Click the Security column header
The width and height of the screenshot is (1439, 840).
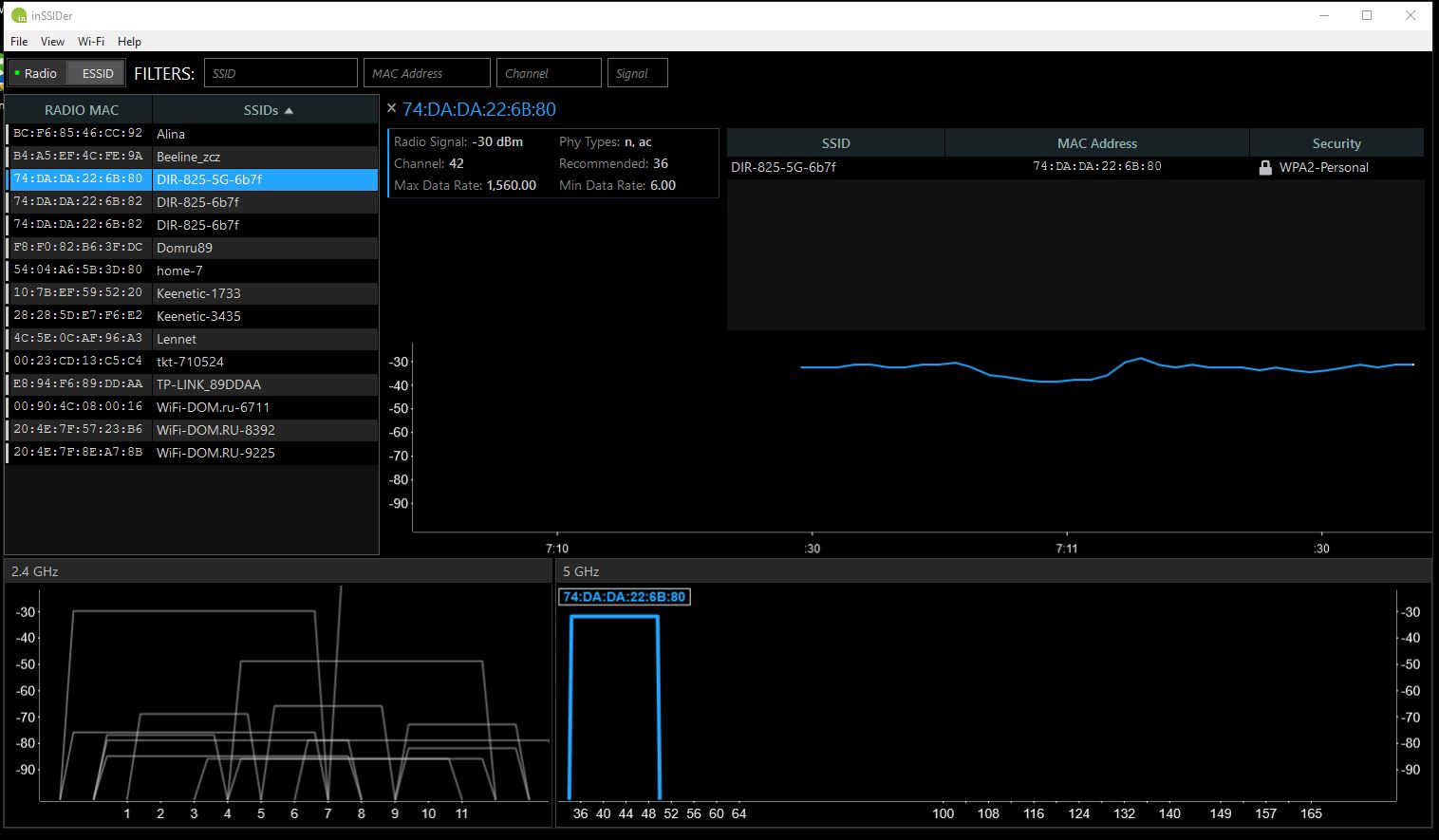click(x=1336, y=143)
